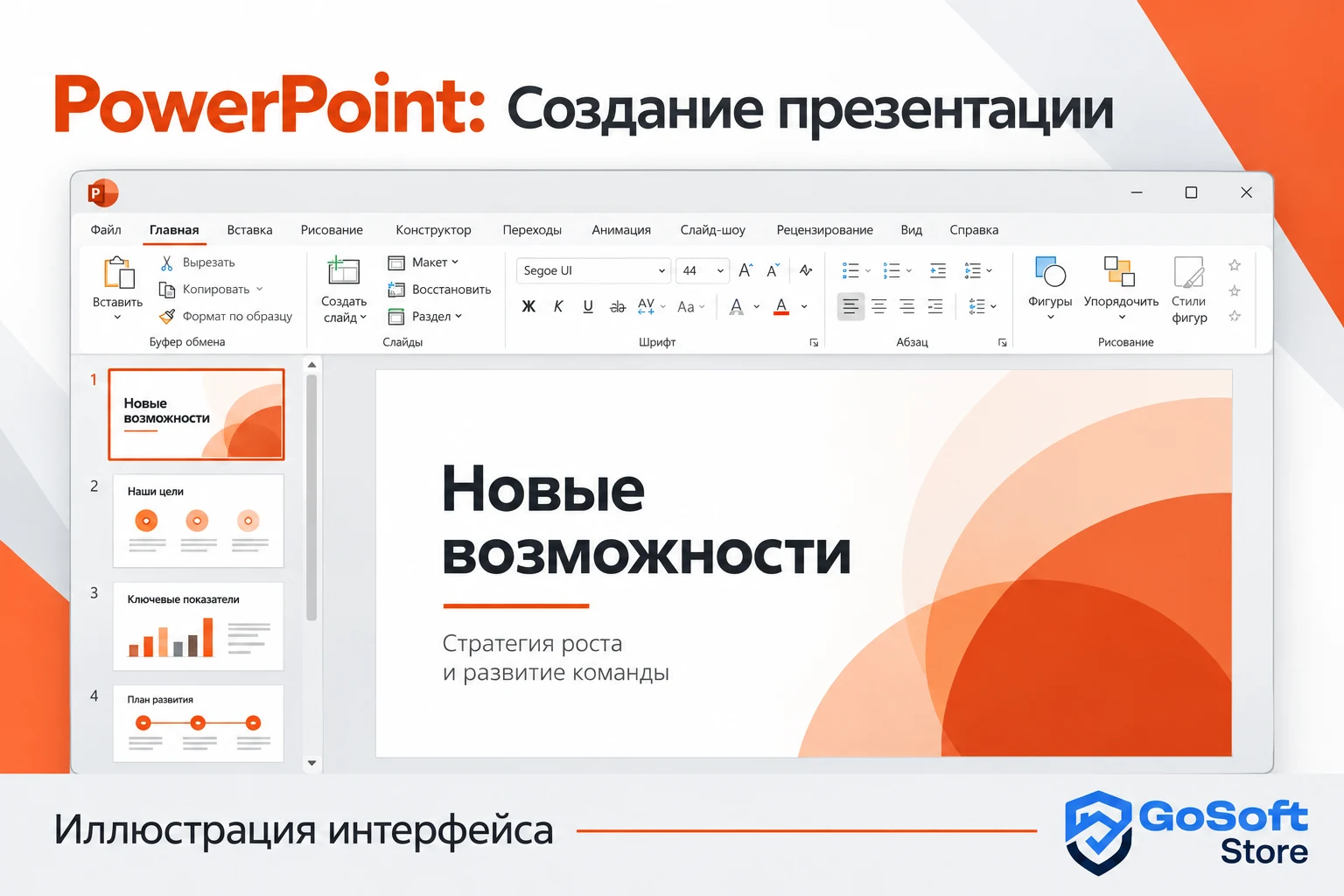Viewport: 1344px width, 896px height.
Task: Click the Восстановить label
Action: click(451, 290)
